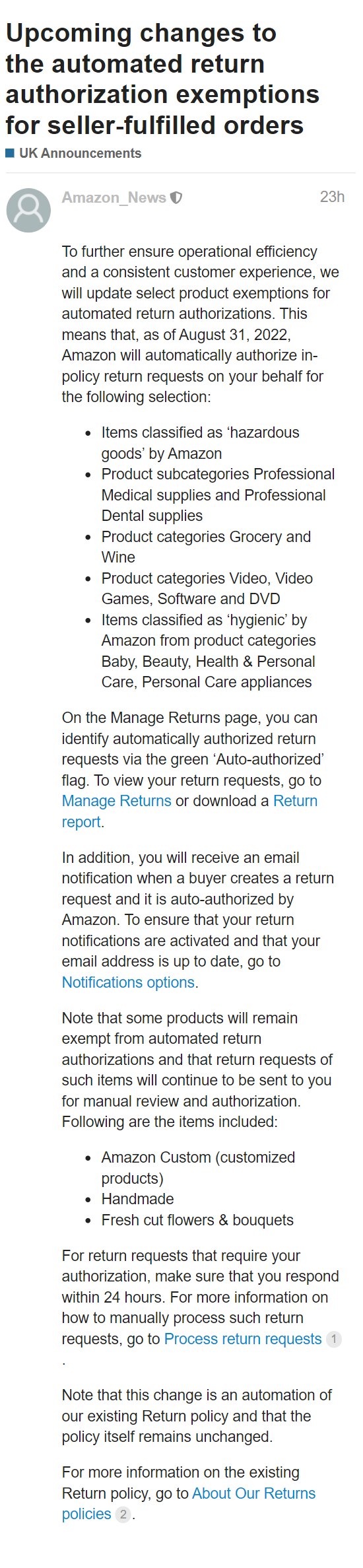The height and width of the screenshot is (1568, 363).
Task: Click the blue UK Announcements category square
Action: tap(10, 153)
